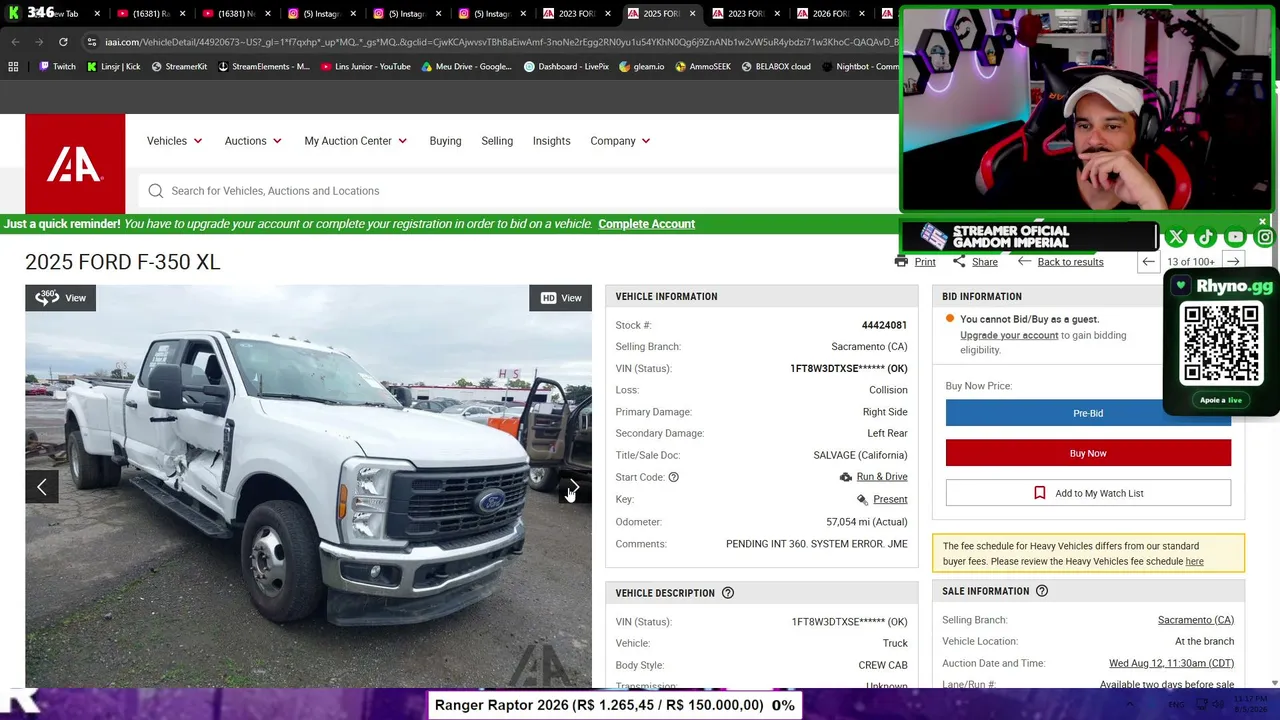
Task: Go to next vehicle in results
Action: [1233, 262]
